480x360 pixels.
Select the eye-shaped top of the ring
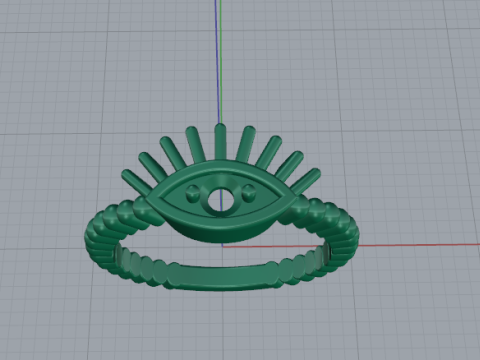click(221, 201)
